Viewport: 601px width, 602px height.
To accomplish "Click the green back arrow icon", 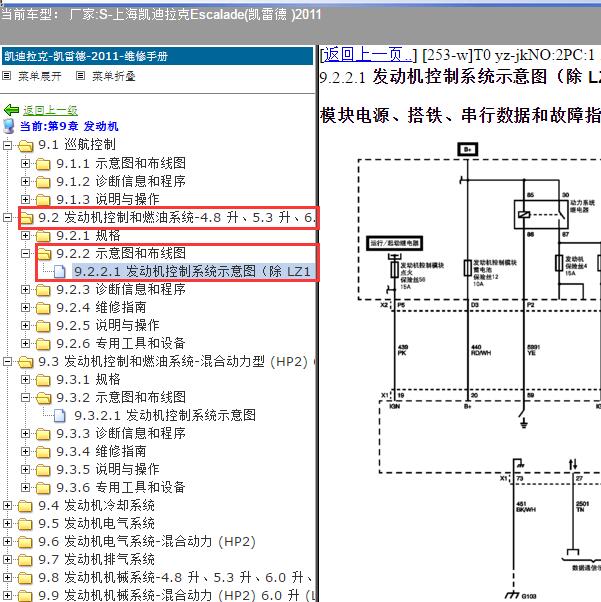I will [12, 110].
